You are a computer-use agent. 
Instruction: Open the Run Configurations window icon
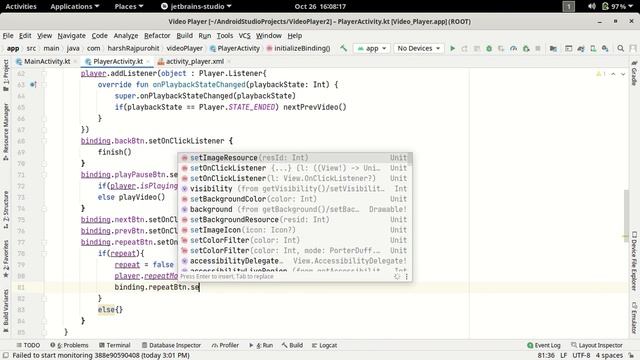569,48
